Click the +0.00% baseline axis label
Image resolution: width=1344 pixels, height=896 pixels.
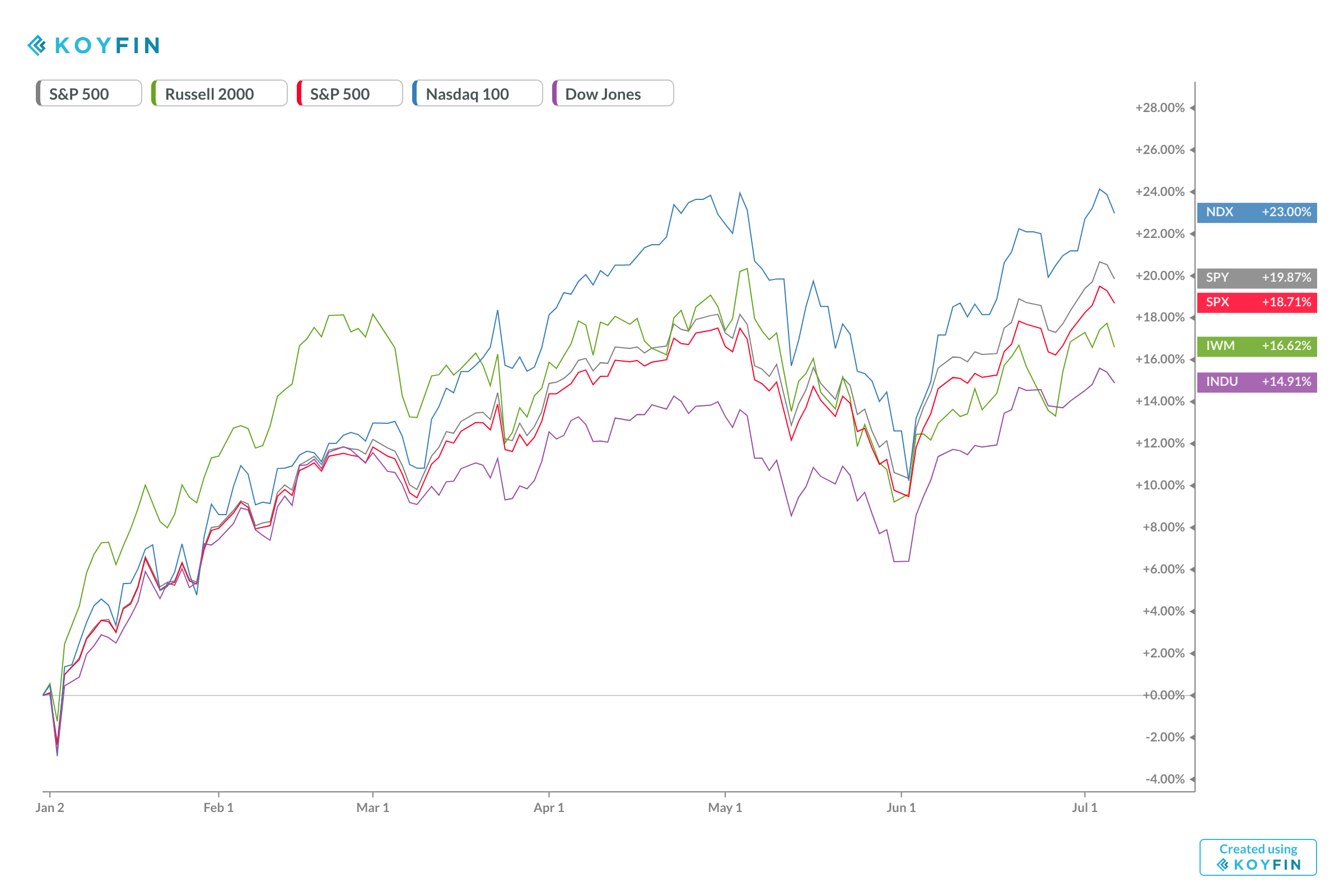click(1163, 696)
